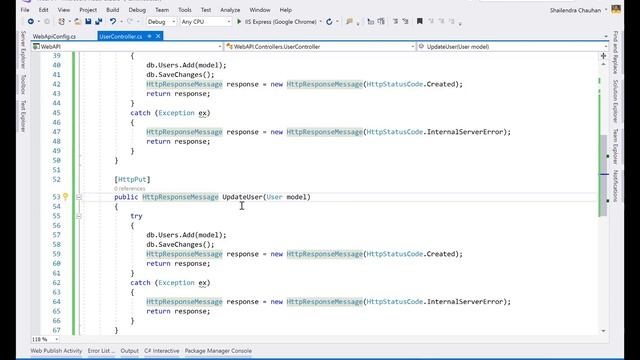Open the Help menu

tap(285, 10)
